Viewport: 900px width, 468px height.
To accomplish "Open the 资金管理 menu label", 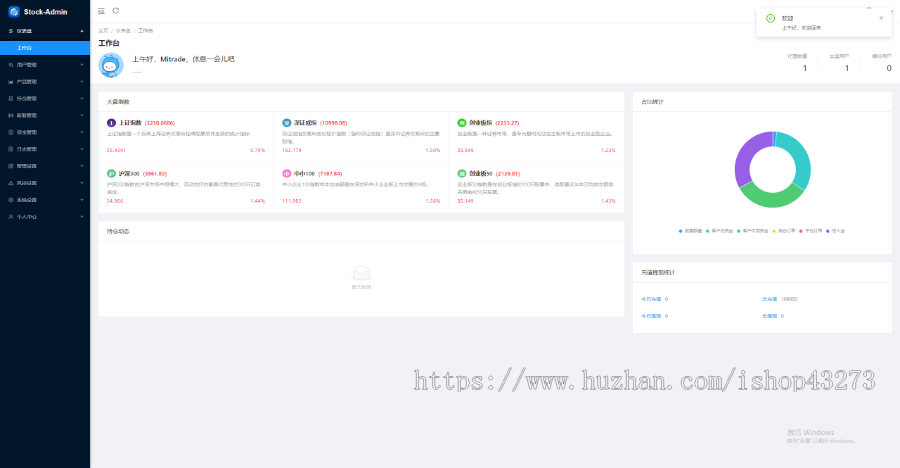I will [26, 132].
